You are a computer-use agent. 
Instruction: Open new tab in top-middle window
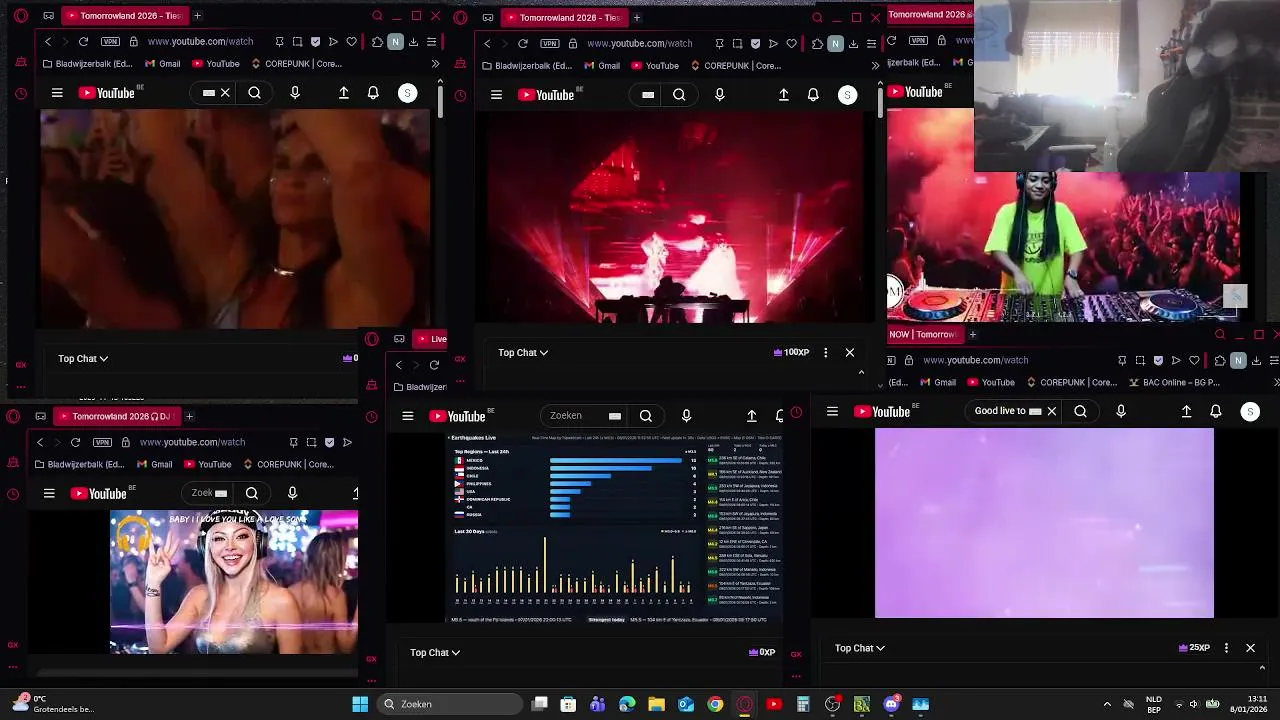(637, 18)
